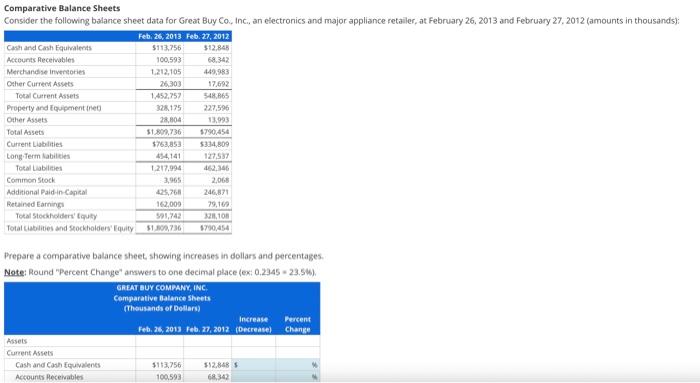The image size is (700, 383).
Task: Click 'Total Stockholders' Equity' row label
Action: click(x=56, y=216)
